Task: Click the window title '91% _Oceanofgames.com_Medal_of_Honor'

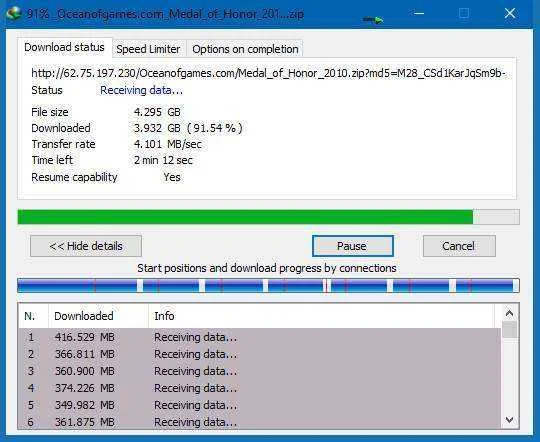Action: [165, 14]
